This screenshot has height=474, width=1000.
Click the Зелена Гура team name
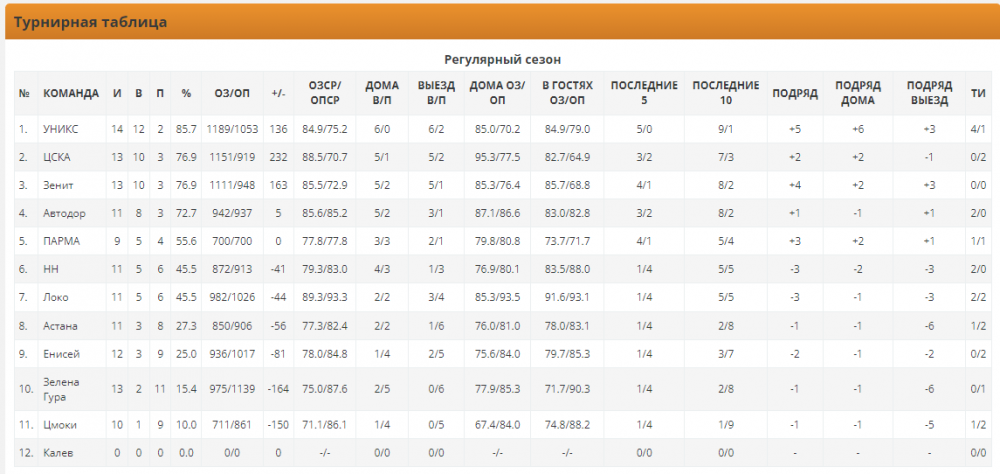tap(61, 389)
